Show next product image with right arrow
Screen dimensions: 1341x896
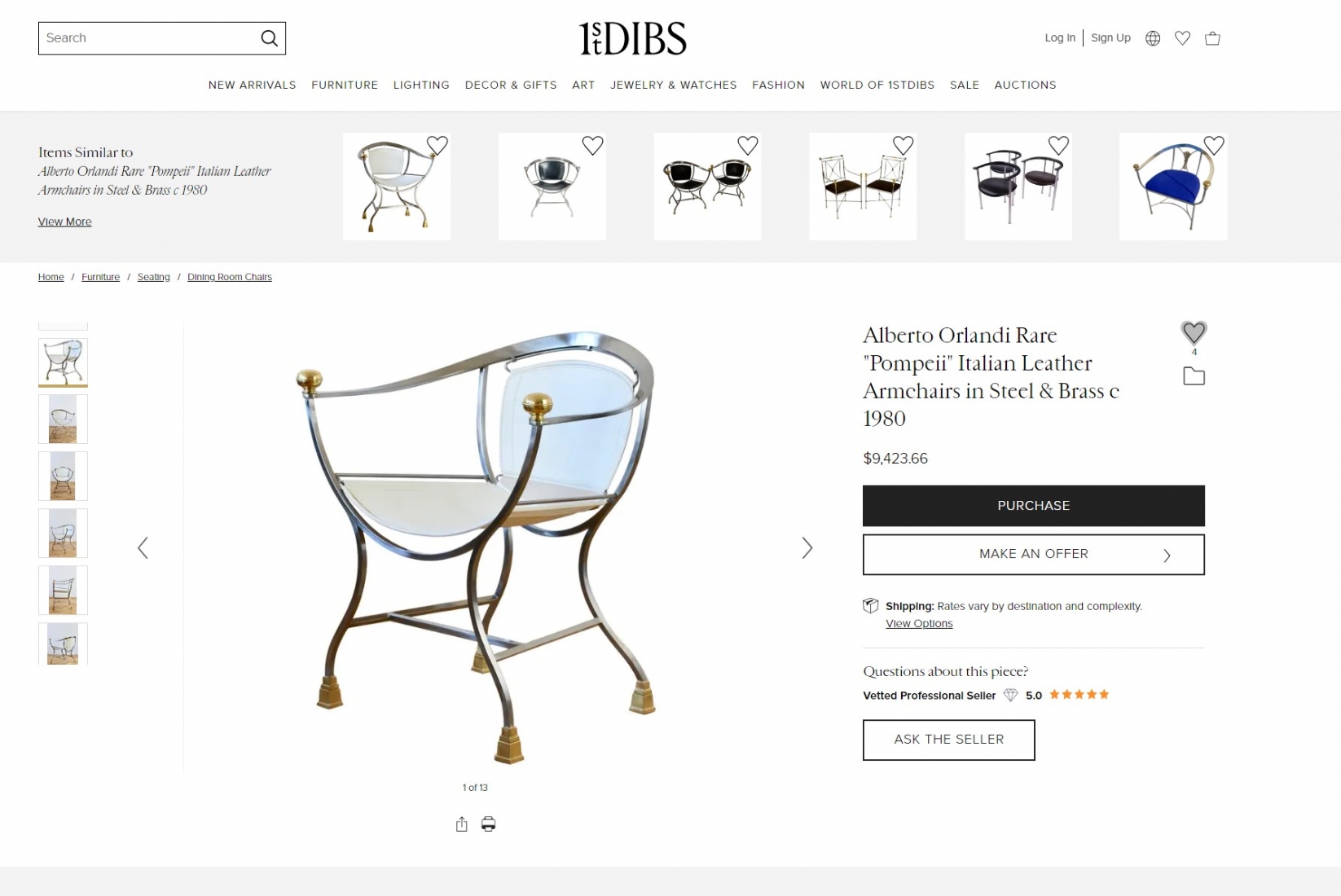pyautogui.click(x=807, y=548)
